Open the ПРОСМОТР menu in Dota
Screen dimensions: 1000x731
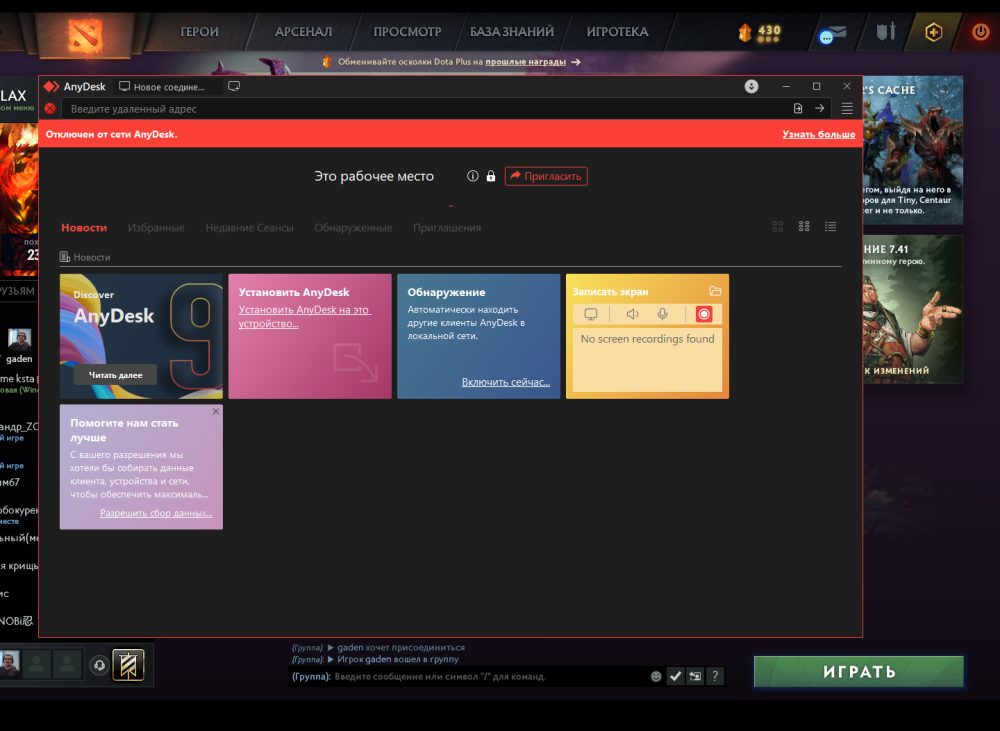[407, 32]
